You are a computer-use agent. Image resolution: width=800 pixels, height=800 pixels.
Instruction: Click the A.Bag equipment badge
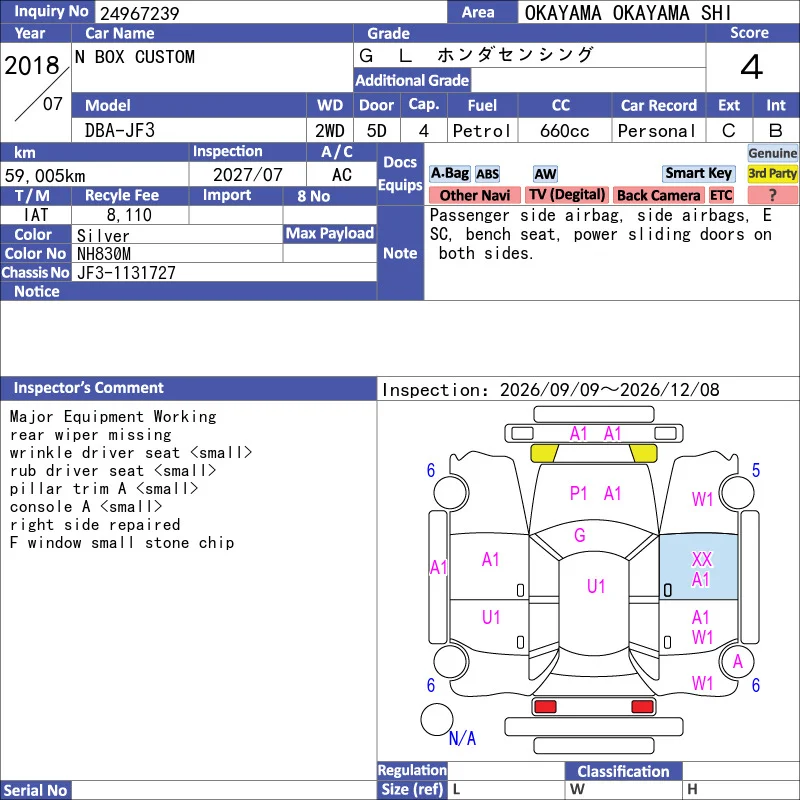(x=449, y=173)
